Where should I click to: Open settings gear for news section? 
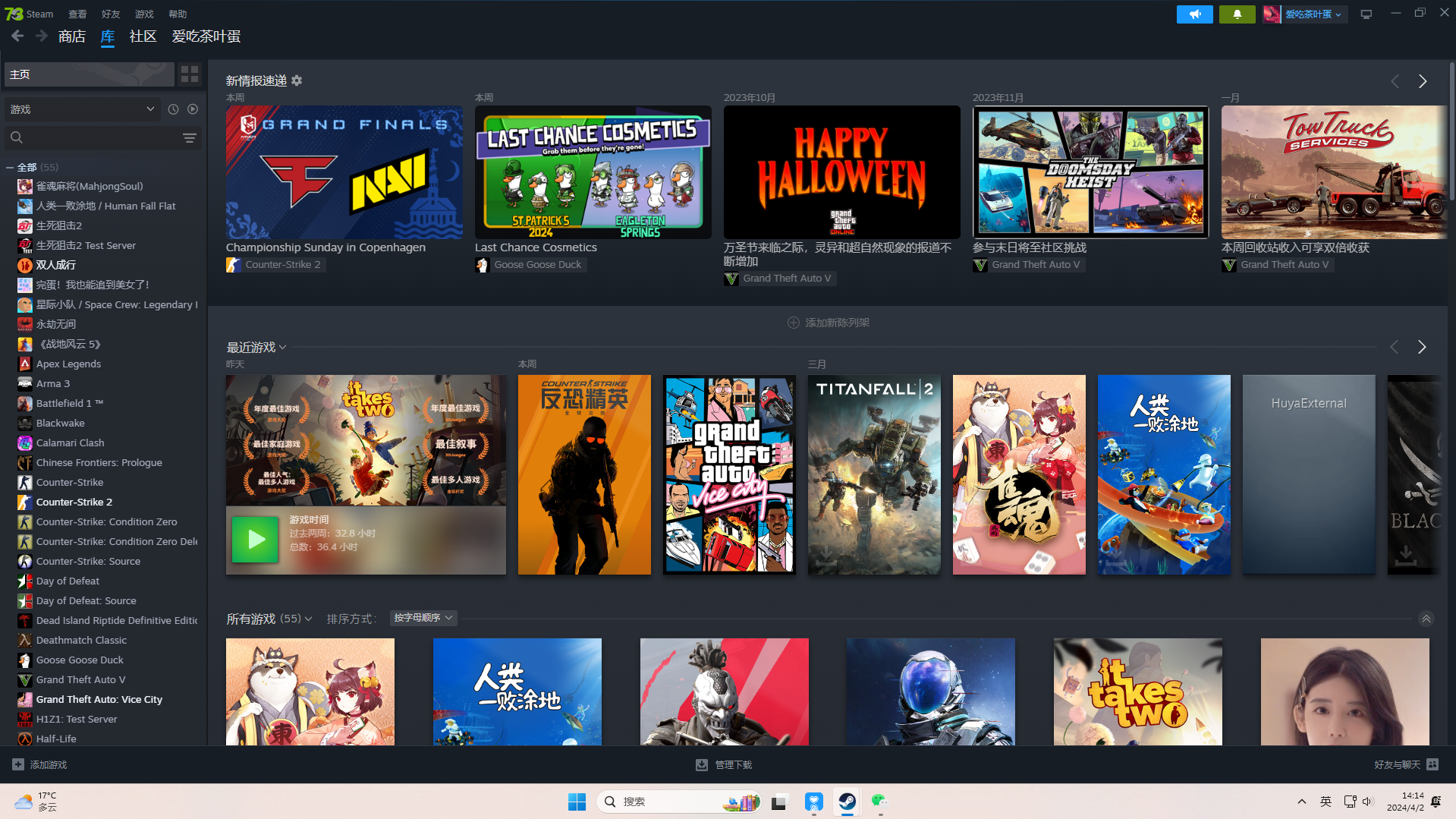pos(297,80)
